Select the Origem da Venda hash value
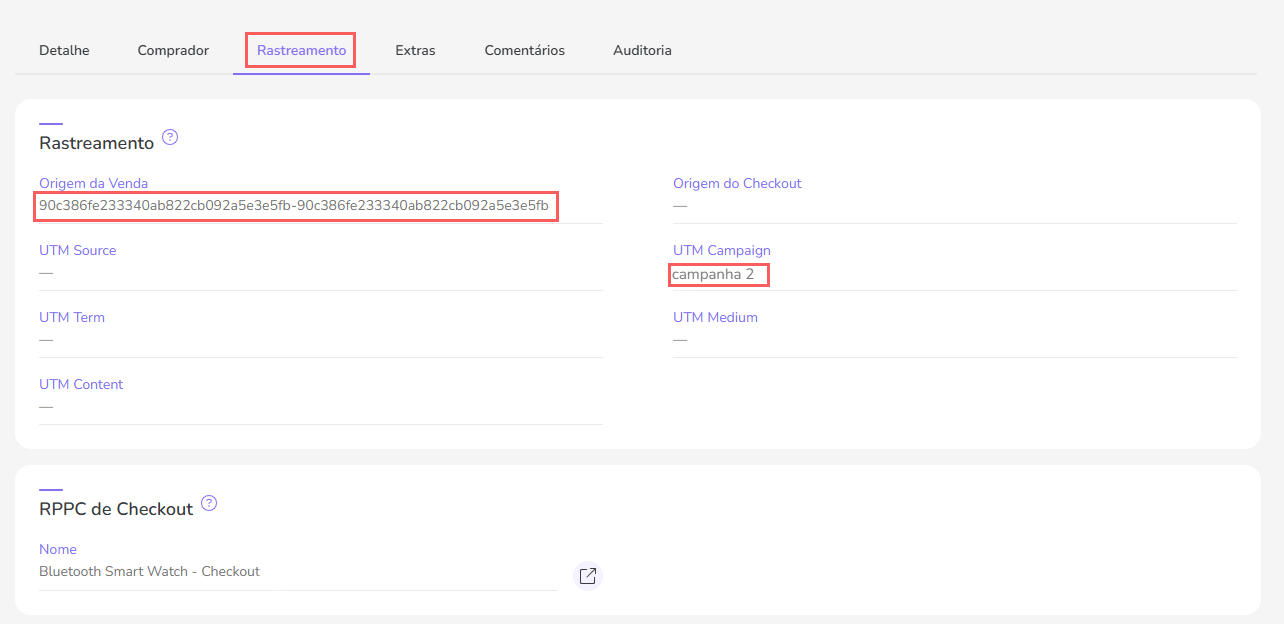Image resolution: width=1284 pixels, height=624 pixels. 294,206
